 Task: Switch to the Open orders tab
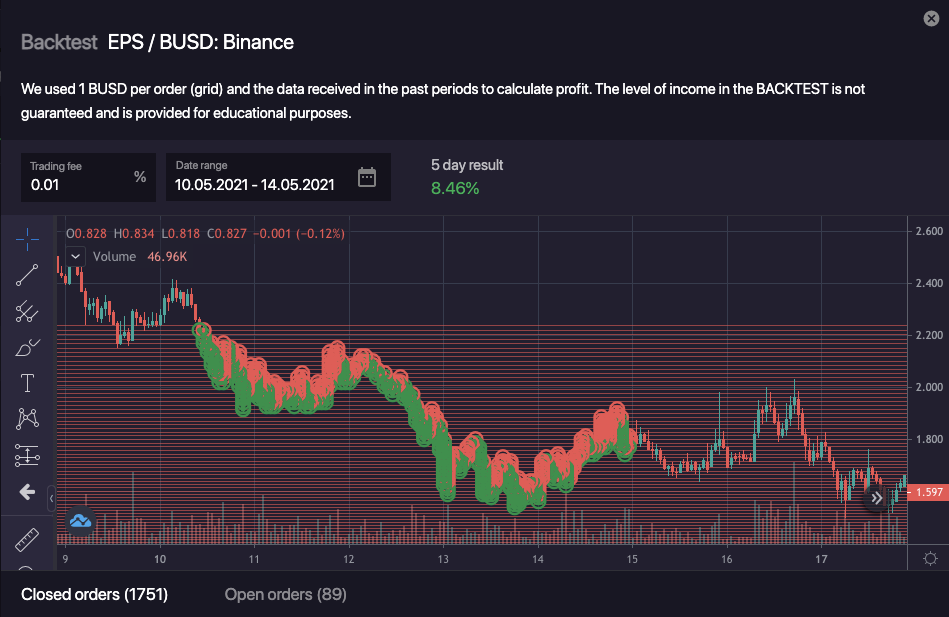[x=285, y=595]
